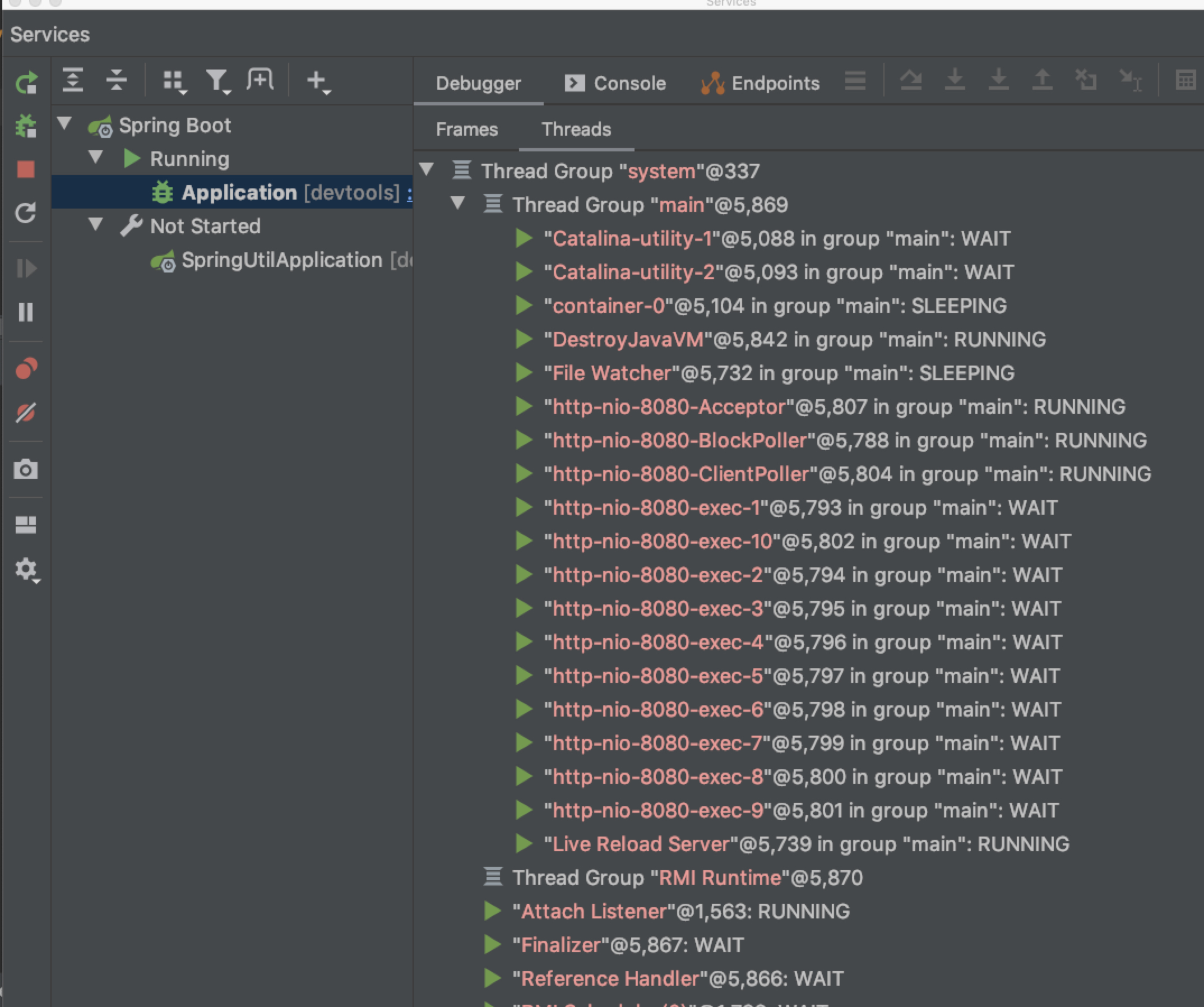Viewport: 1204px width, 1007px height.
Task: Expand the Not Started services node
Action: click(96, 225)
